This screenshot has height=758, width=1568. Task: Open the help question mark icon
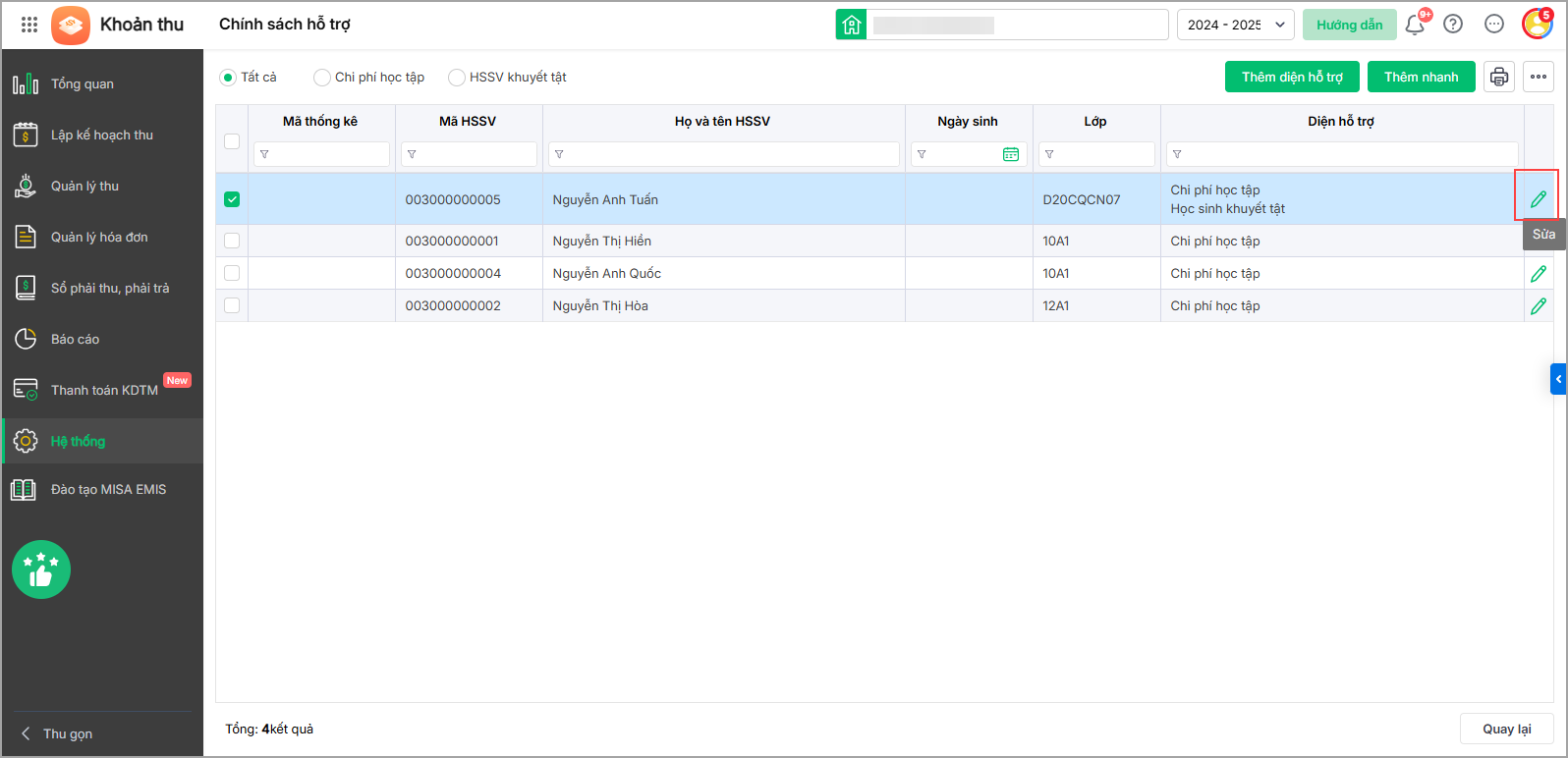[x=1453, y=25]
